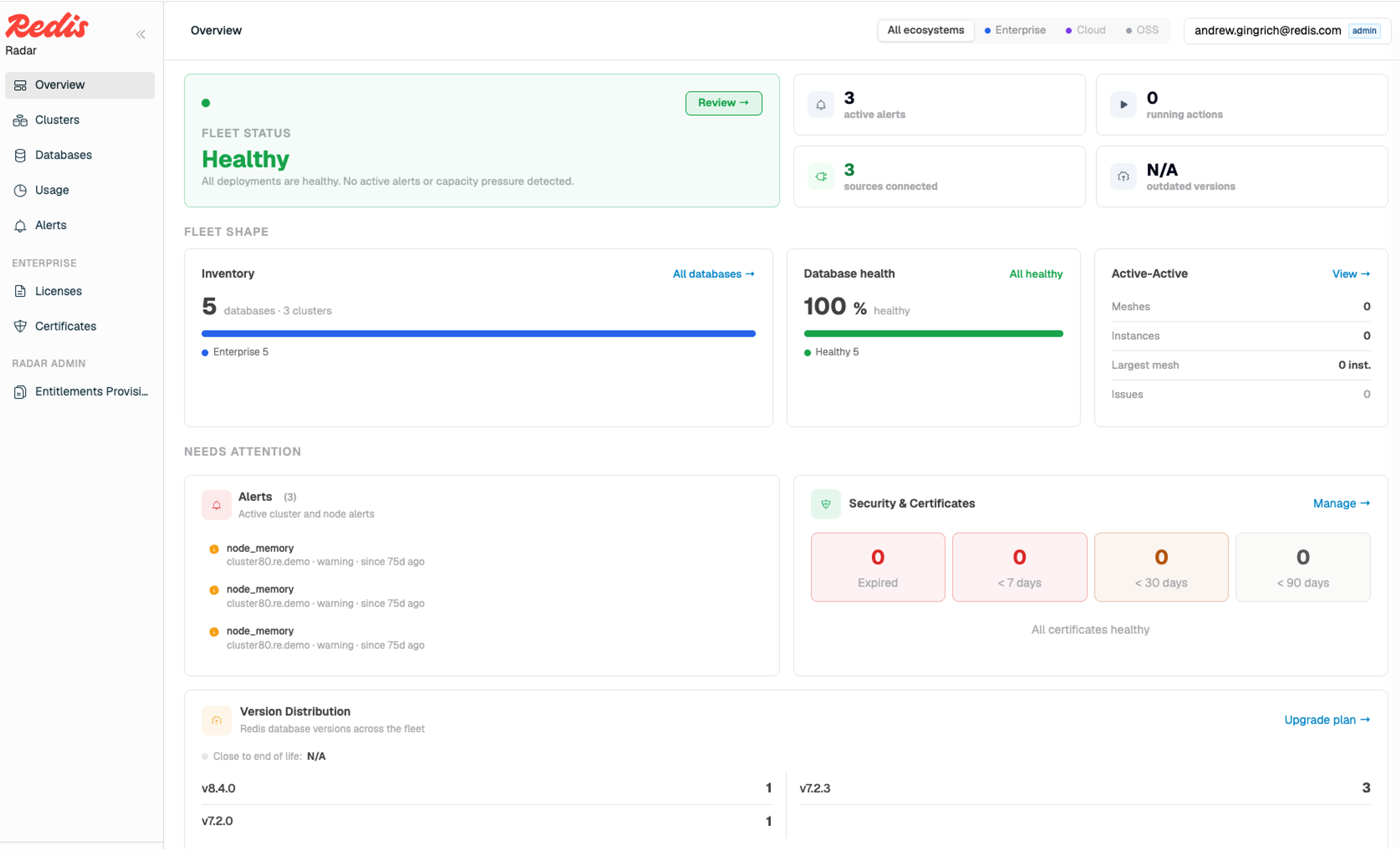The image size is (1400, 849).
Task: Follow the Manage certificates link
Action: click(1341, 504)
